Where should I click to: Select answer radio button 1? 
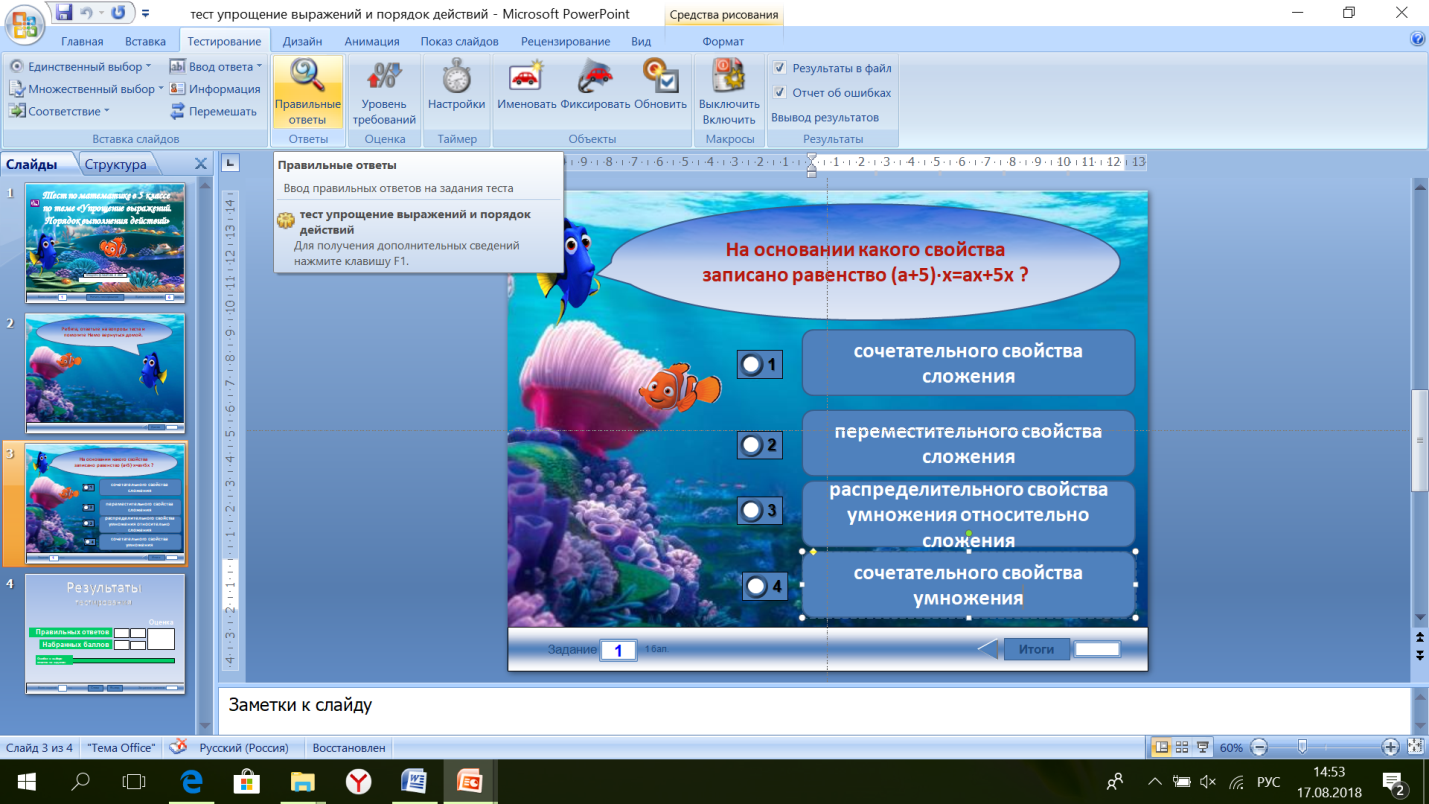click(x=751, y=365)
